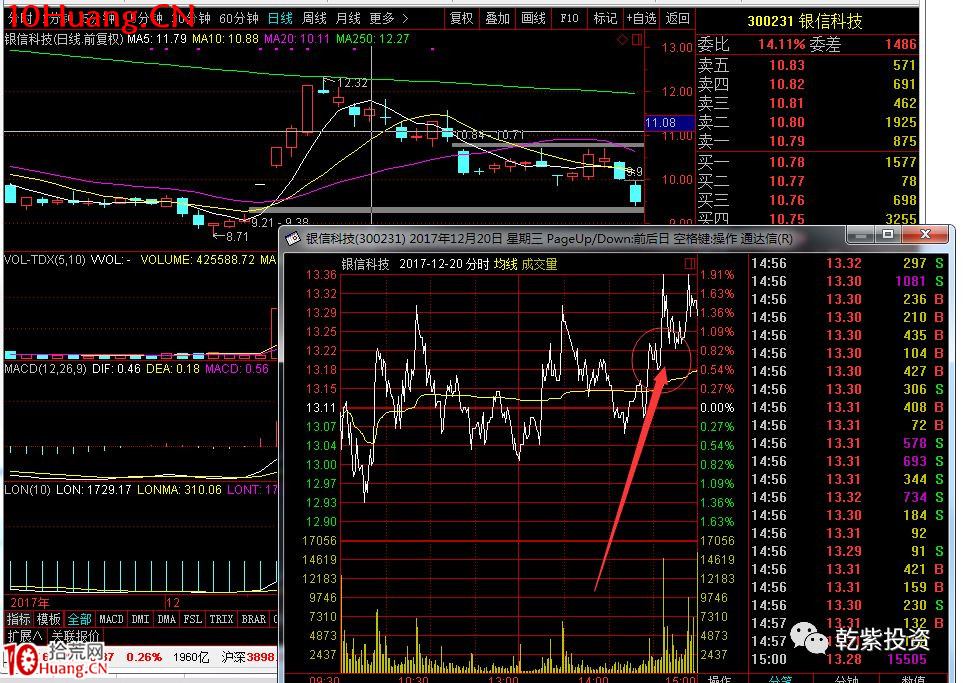The image size is (963, 683).
Task: Click the 委差 value 1486
Action: (901, 44)
